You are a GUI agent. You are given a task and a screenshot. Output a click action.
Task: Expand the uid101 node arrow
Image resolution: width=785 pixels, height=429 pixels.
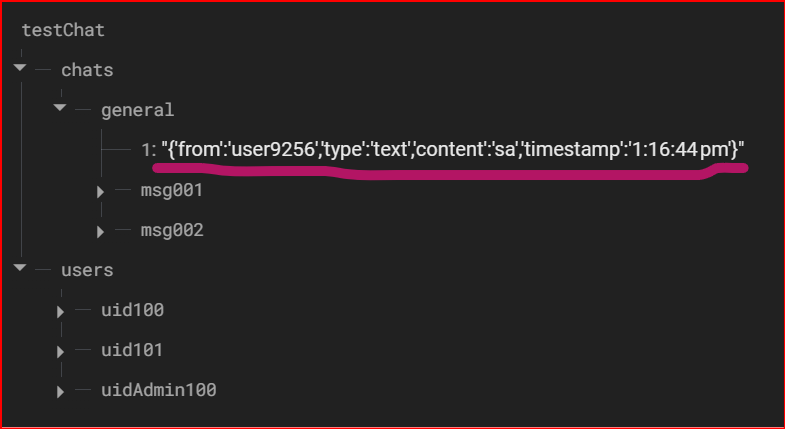coord(61,352)
